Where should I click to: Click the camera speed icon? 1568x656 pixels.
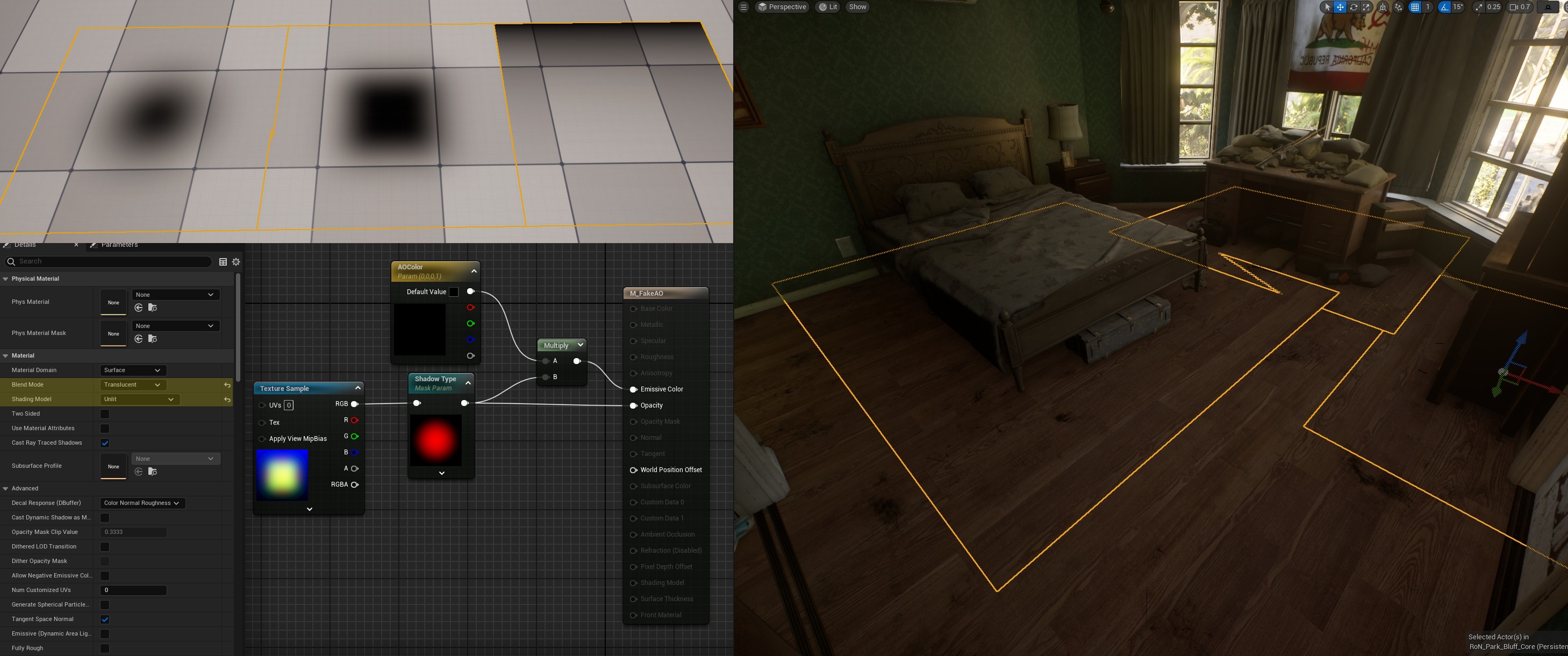pyautogui.click(x=1514, y=8)
